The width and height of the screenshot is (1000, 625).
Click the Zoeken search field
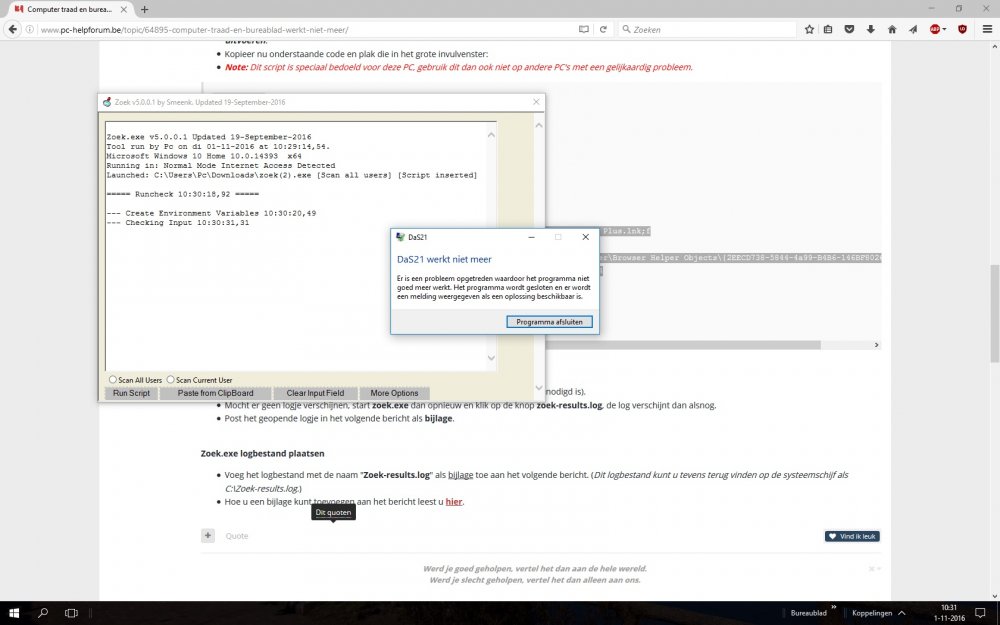tap(708, 29)
